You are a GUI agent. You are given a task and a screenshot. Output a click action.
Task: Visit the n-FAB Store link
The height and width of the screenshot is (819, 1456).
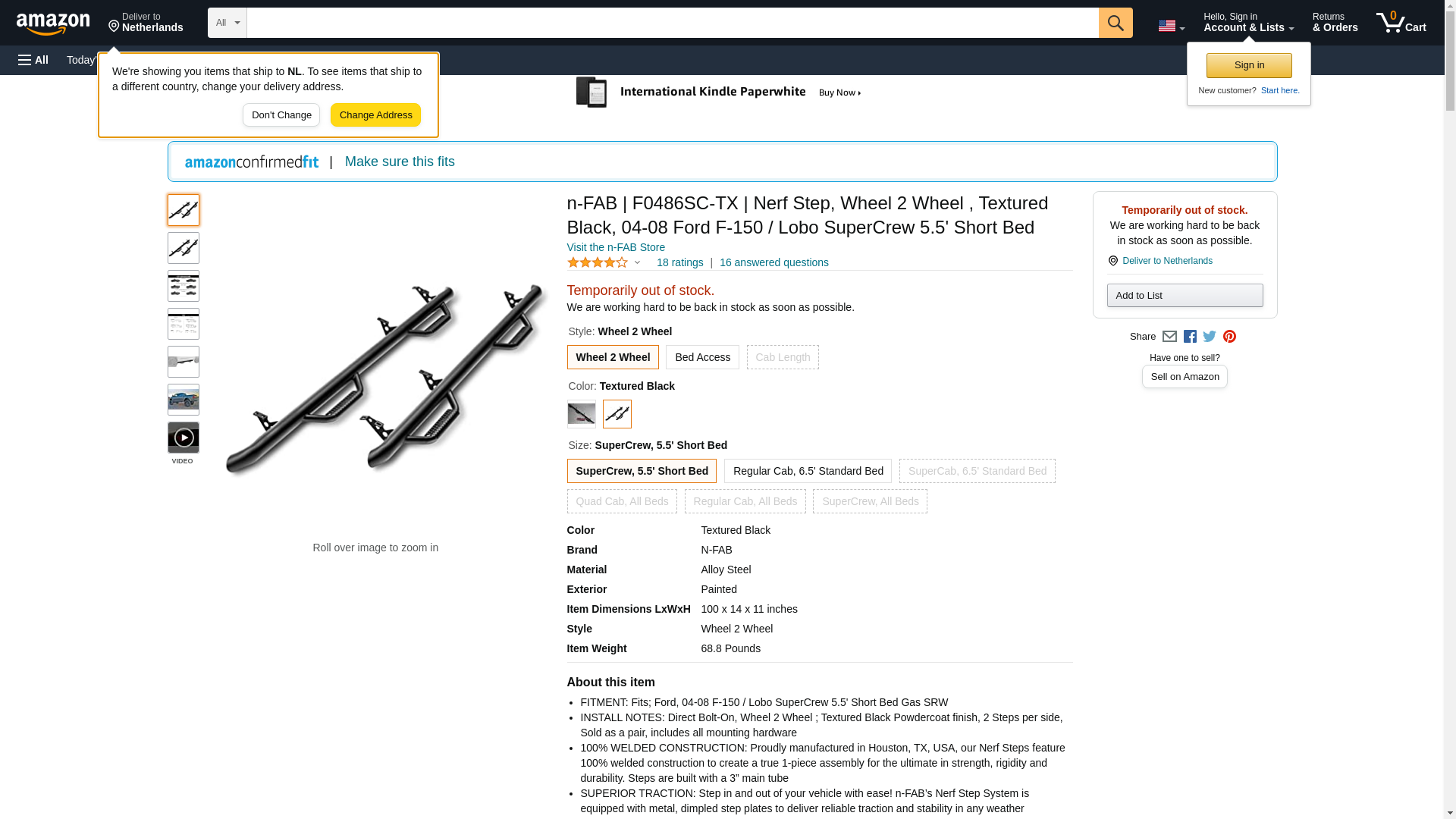pyautogui.click(x=616, y=247)
